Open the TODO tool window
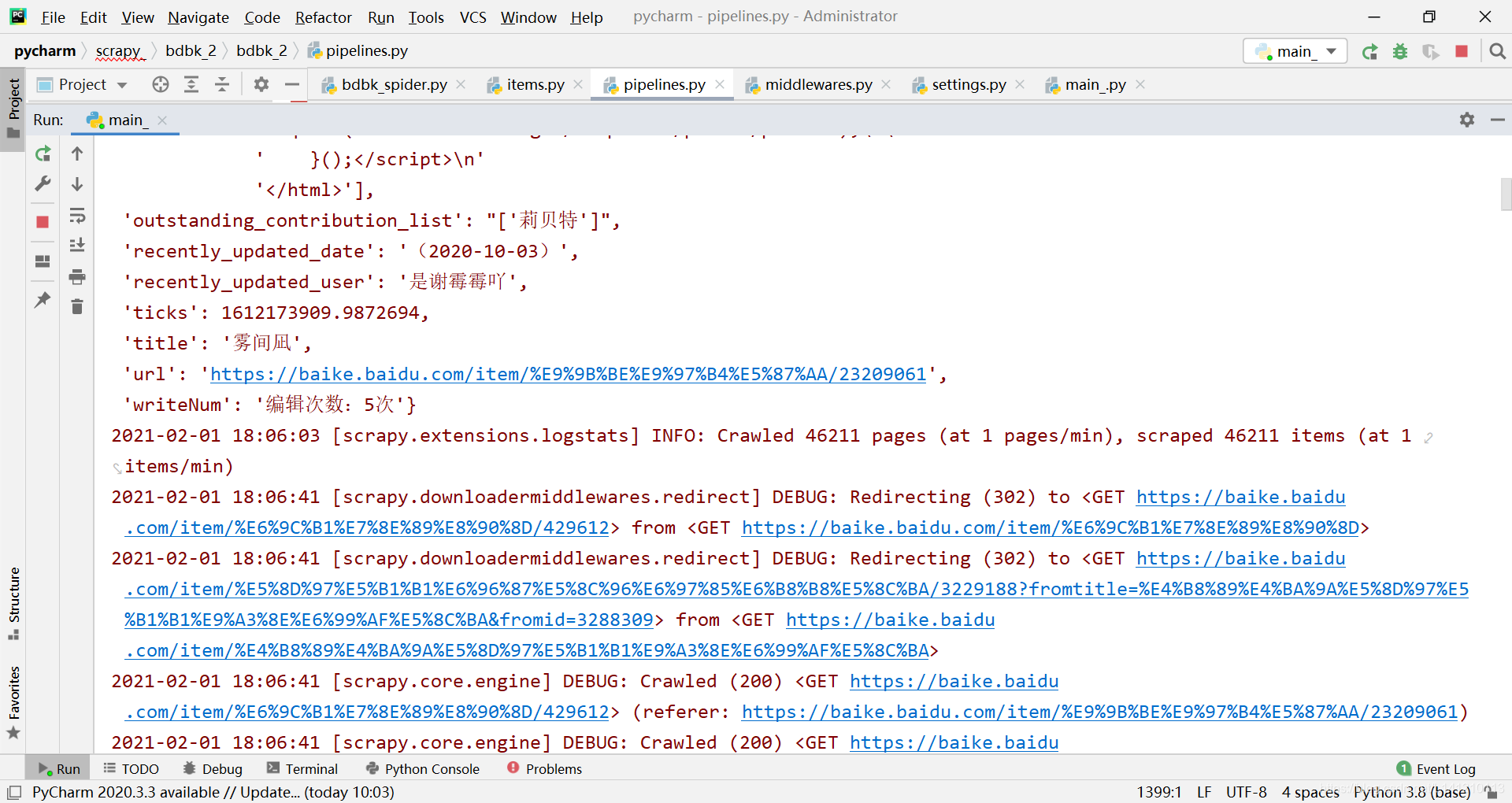The height and width of the screenshot is (803, 1512). 132,769
